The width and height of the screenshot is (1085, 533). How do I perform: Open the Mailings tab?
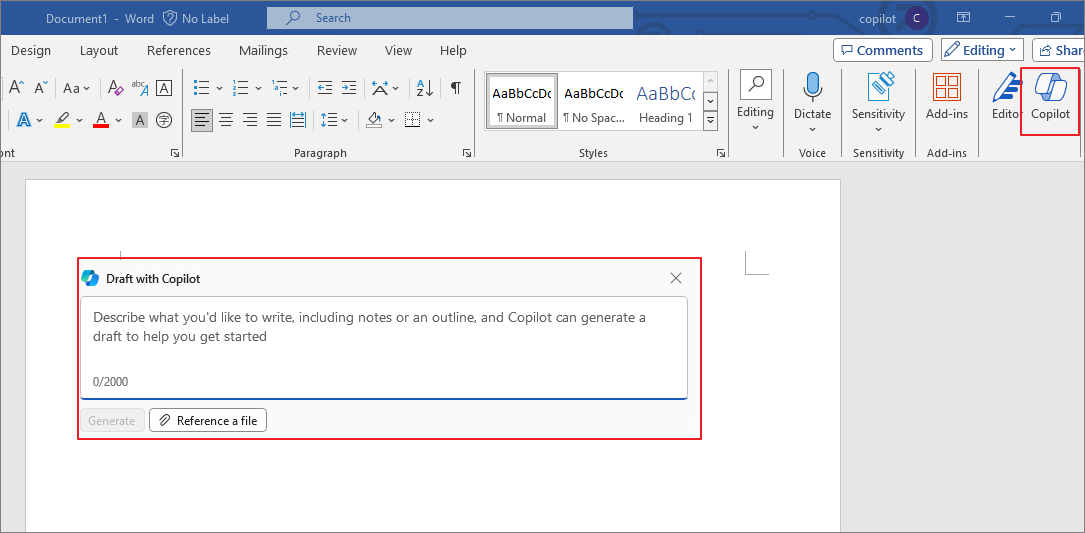click(264, 51)
